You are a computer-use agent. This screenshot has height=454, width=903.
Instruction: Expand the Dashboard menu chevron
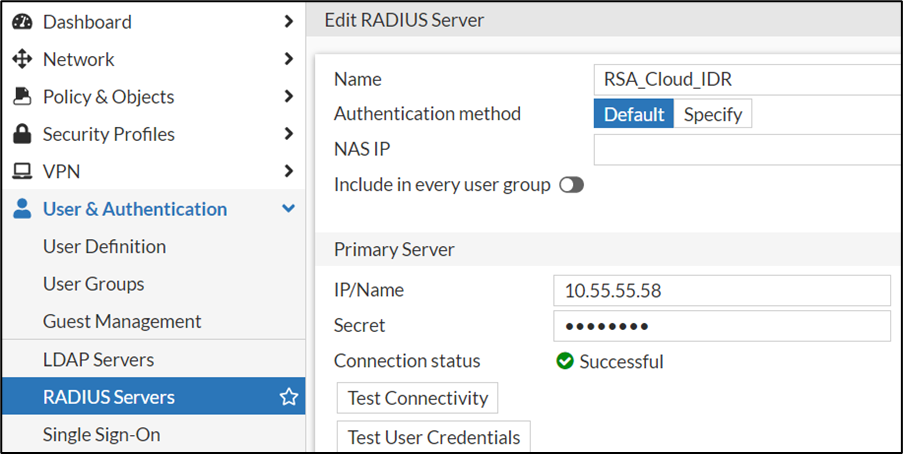tap(289, 22)
